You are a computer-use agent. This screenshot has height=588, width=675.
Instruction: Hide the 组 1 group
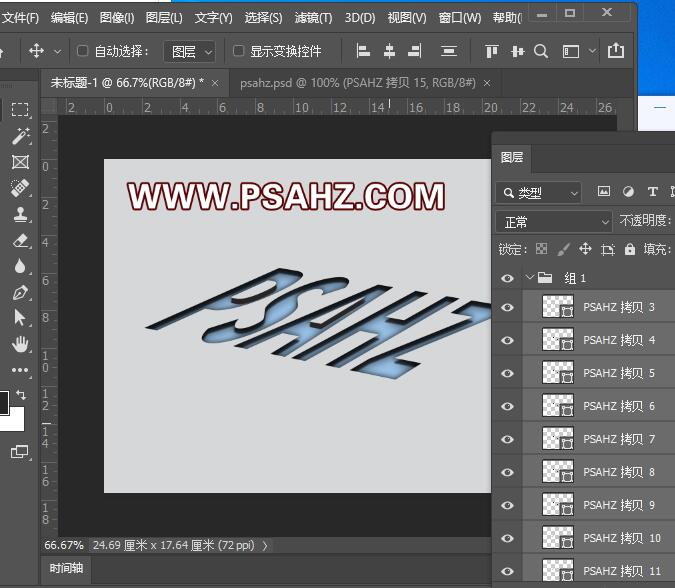508,279
